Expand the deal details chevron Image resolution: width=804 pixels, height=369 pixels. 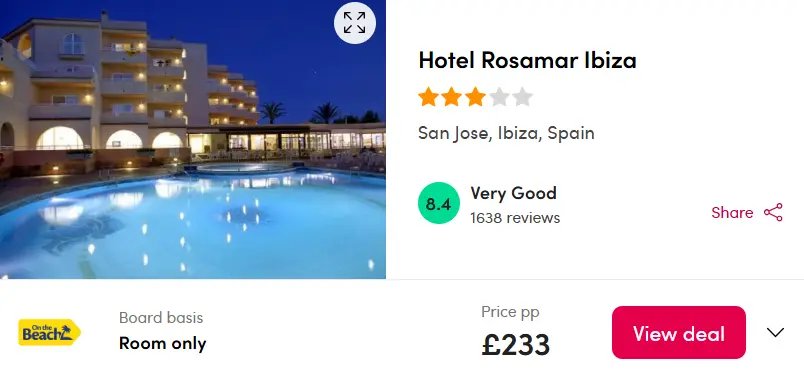(775, 333)
